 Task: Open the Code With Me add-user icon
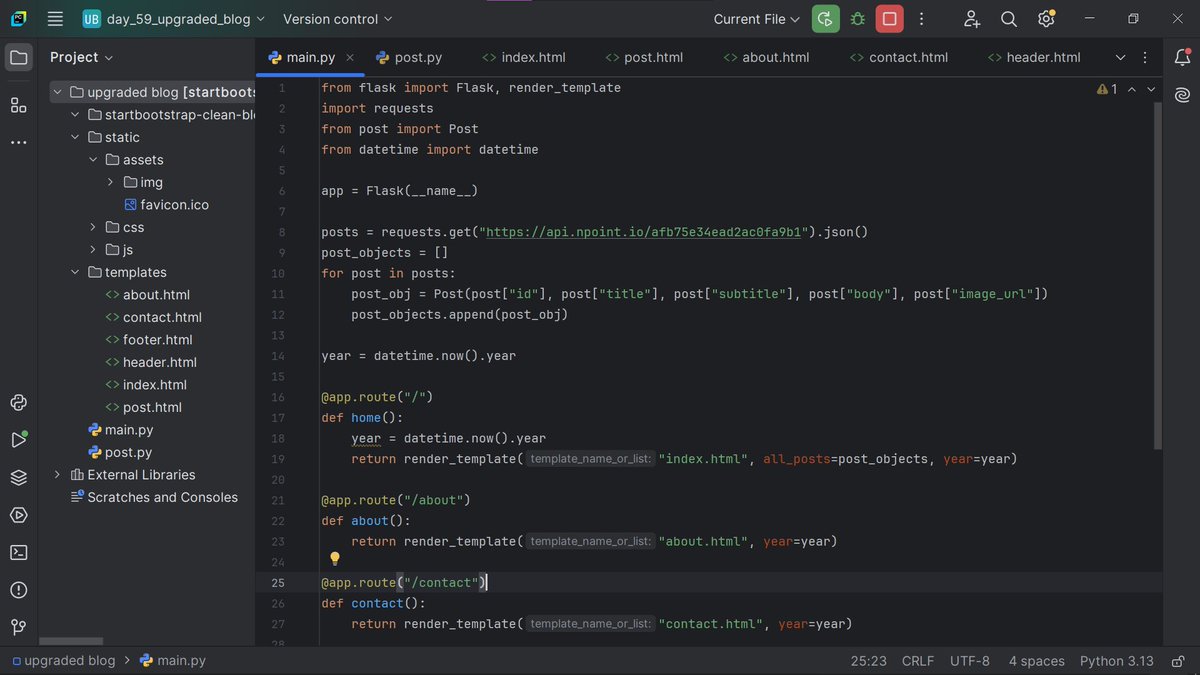point(972,19)
